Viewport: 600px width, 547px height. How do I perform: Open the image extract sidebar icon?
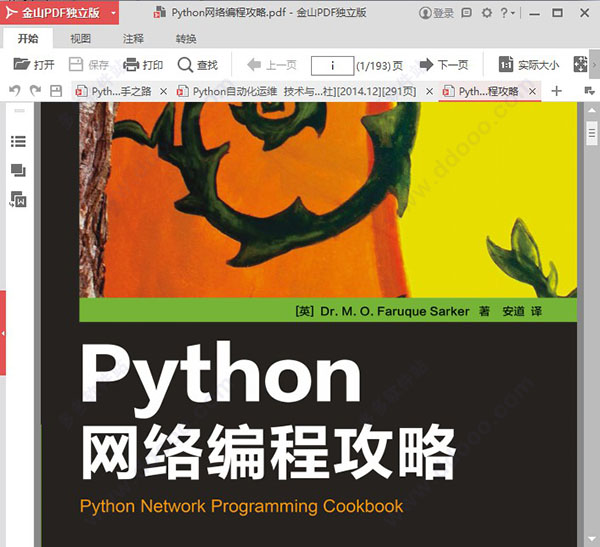[18, 199]
